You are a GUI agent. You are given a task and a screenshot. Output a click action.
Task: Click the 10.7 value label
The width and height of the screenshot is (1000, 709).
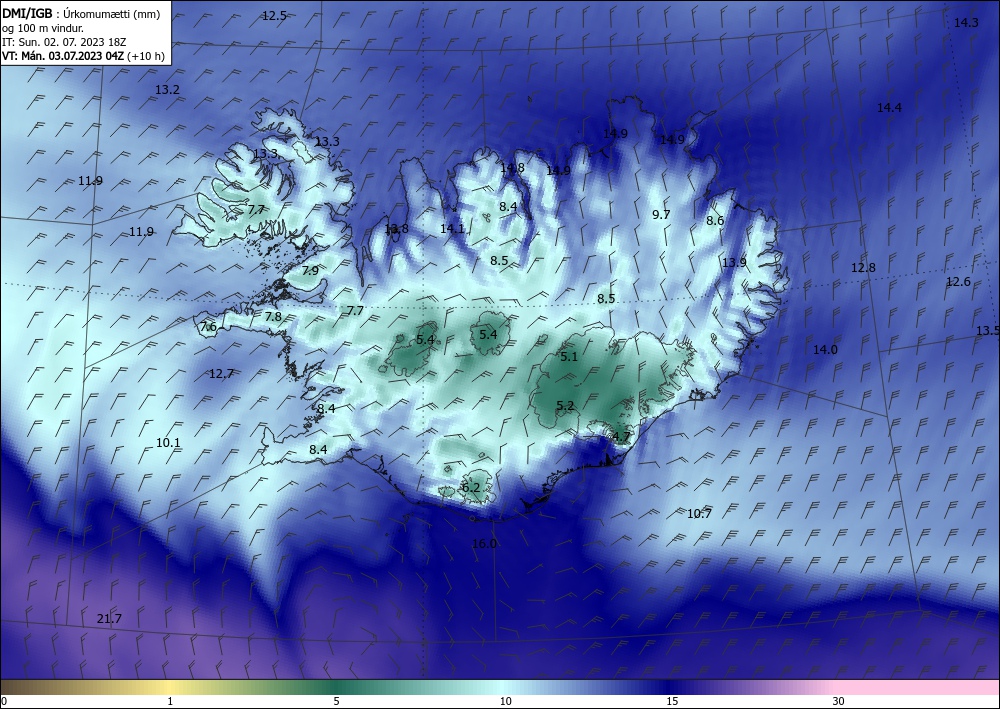click(x=699, y=513)
